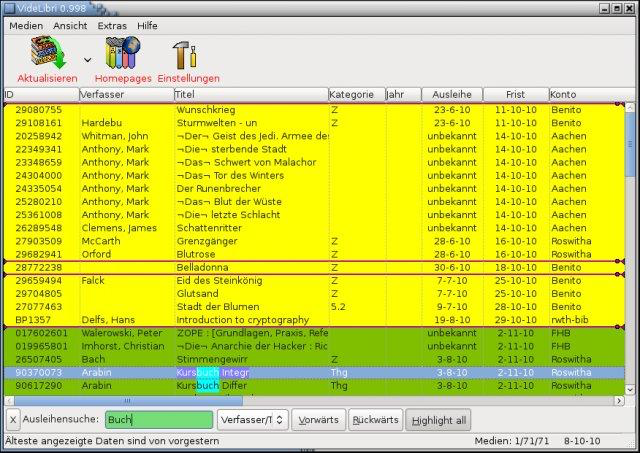Click category 5.2 cell
This screenshot has height=453, width=640.
coord(338,306)
